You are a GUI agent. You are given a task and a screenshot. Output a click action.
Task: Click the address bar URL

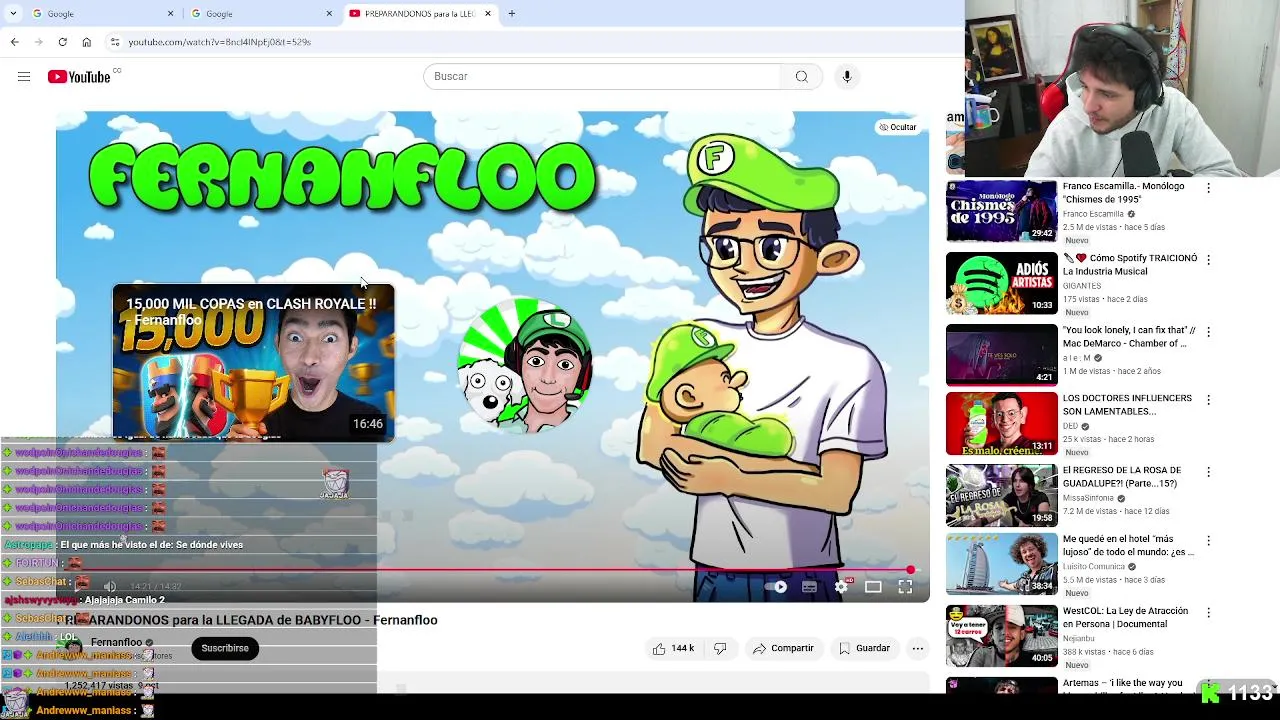[x=219, y=42]
